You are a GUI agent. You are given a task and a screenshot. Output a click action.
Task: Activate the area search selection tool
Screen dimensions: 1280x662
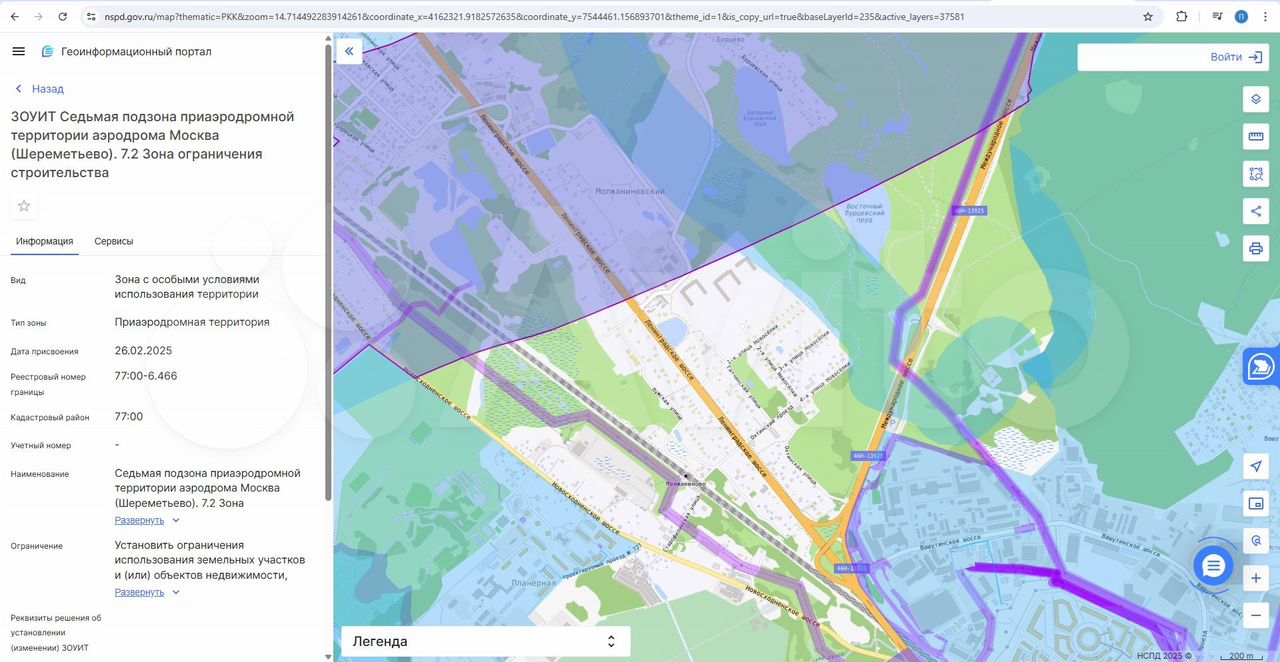pyautogui.click(x=1256, y=174)
